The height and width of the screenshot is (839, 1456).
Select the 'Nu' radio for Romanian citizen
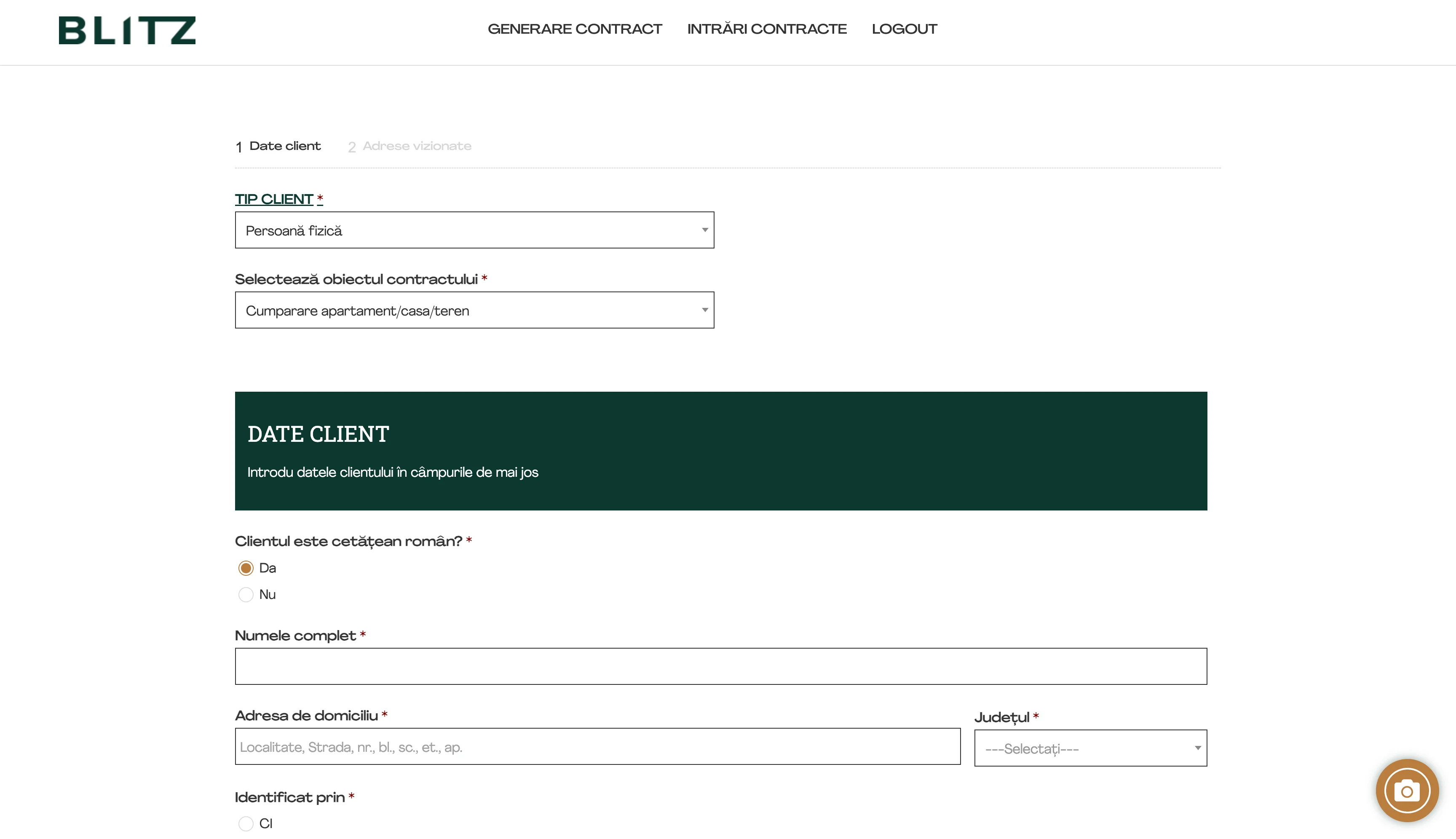click(x=247, y=595)
